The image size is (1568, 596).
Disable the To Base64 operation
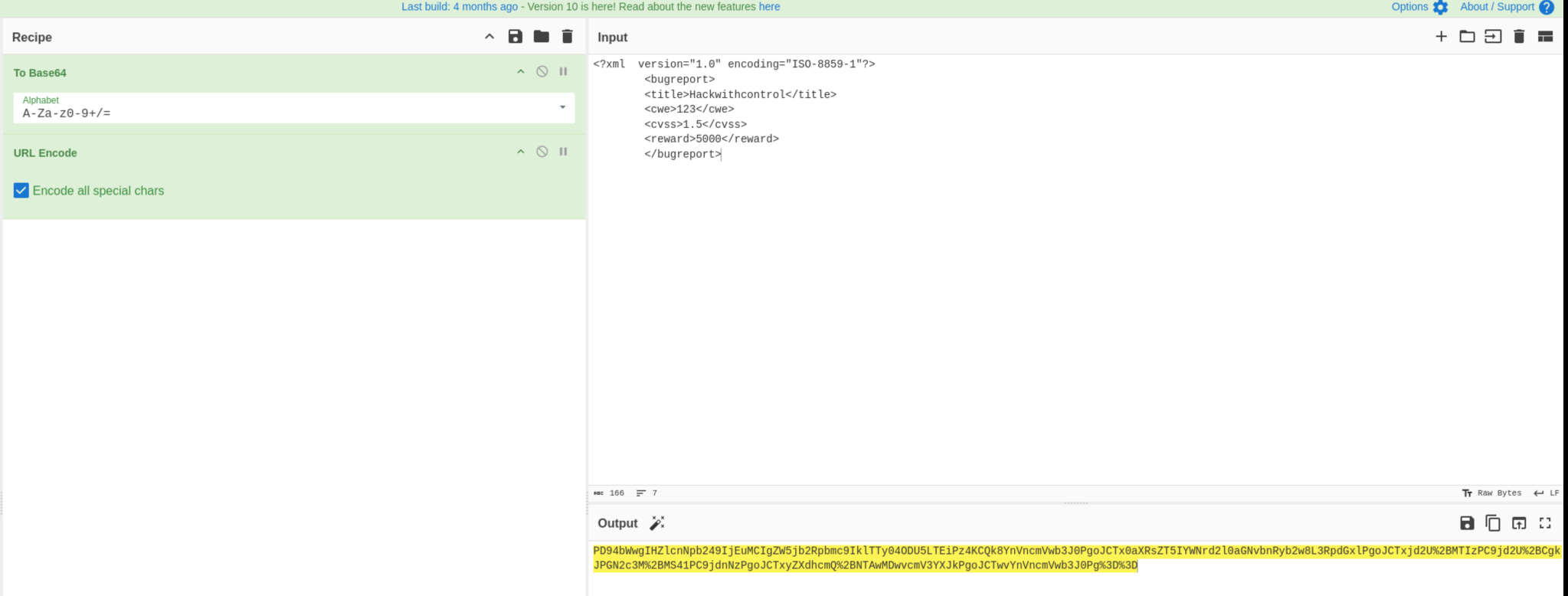coord(542,71)
